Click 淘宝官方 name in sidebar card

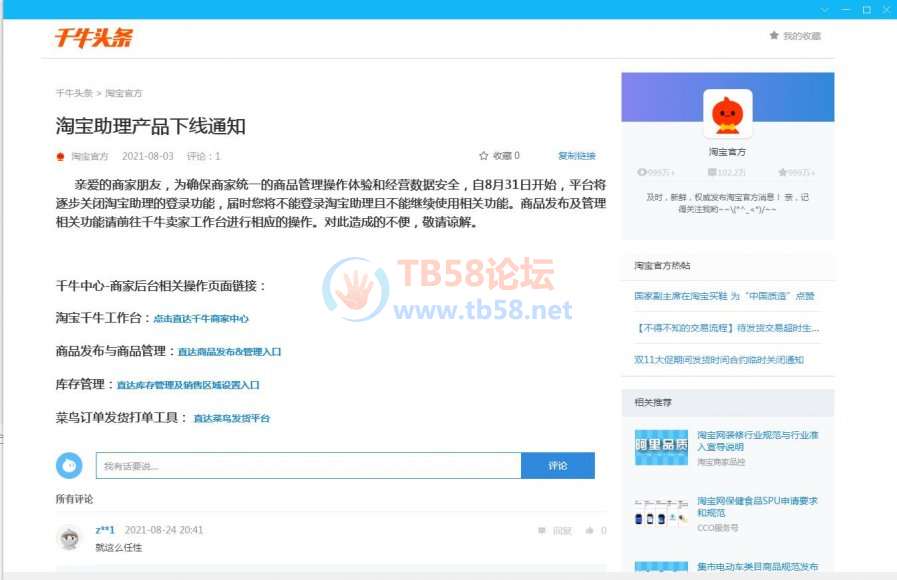(x=727, y=152)
